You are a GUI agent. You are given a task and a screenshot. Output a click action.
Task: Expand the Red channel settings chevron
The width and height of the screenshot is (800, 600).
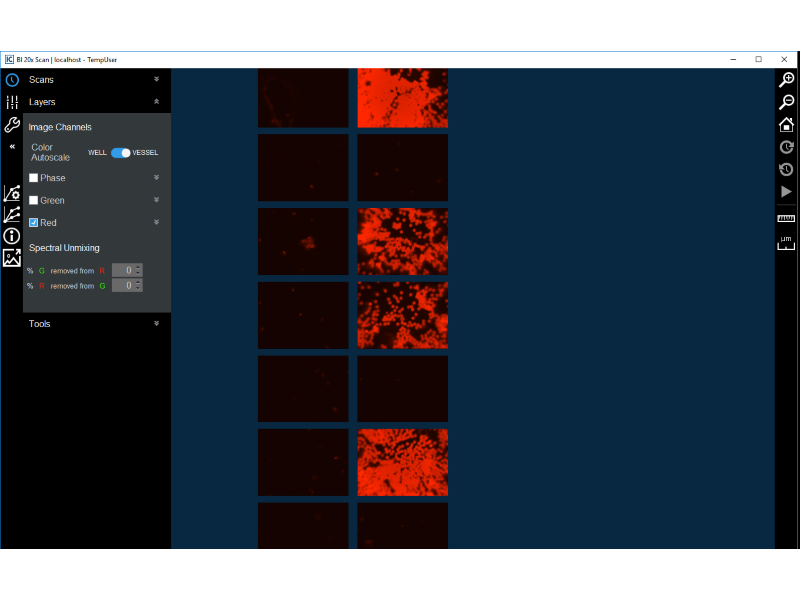(x=157, y=222)
